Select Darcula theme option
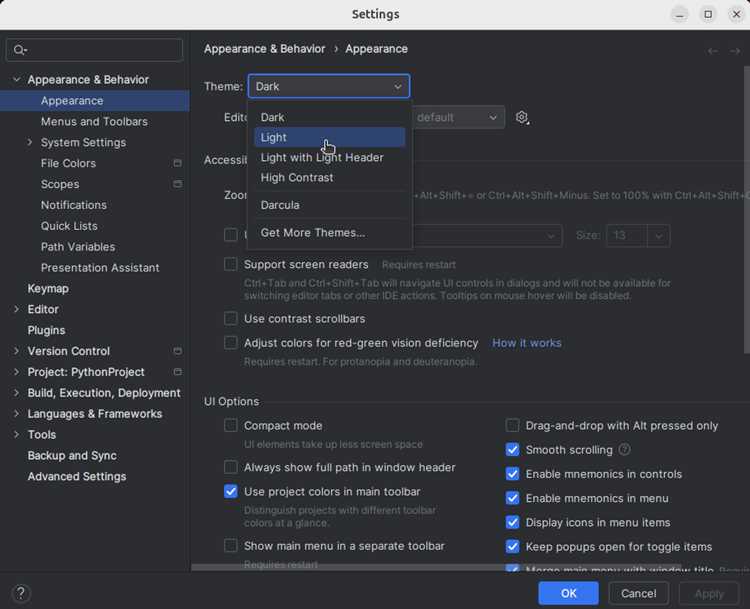Viewport: 750px width, 609px height. coord(330,205)
